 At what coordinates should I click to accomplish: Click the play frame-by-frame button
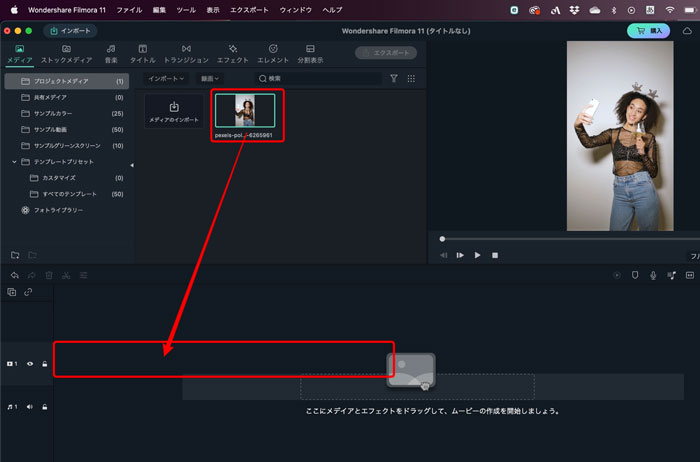460,255
